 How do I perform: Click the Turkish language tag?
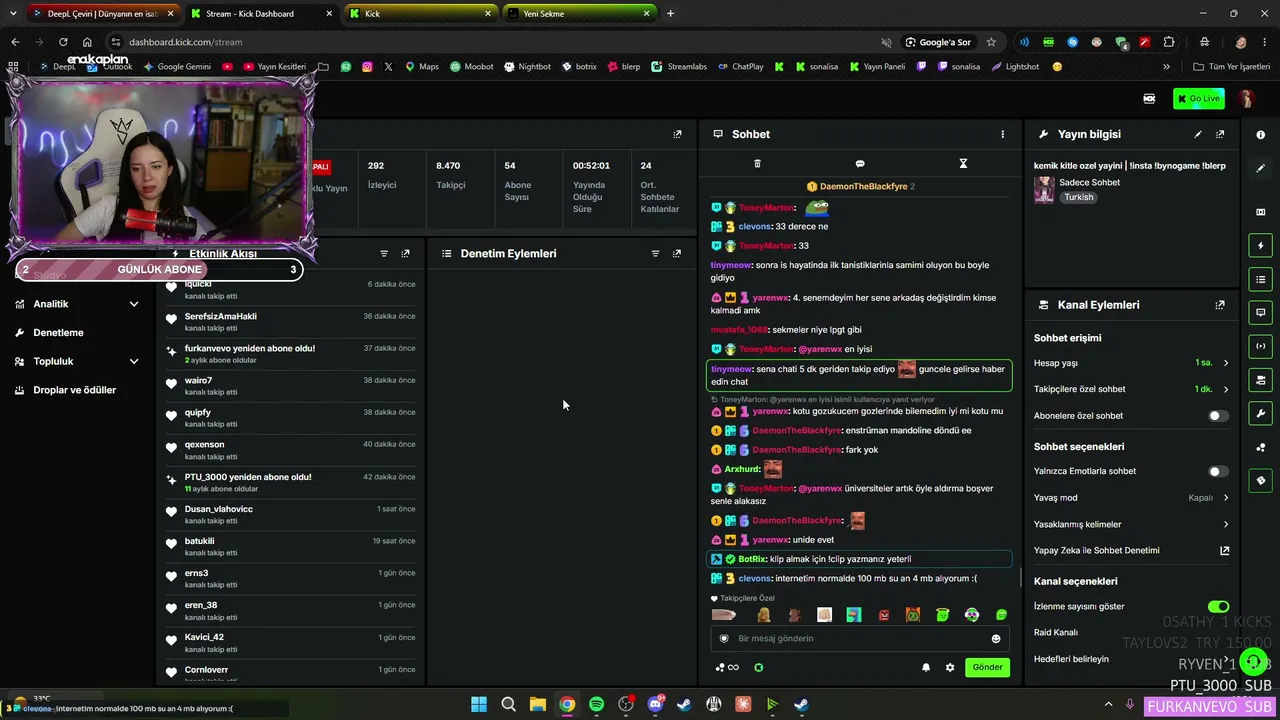point(1079,197)
